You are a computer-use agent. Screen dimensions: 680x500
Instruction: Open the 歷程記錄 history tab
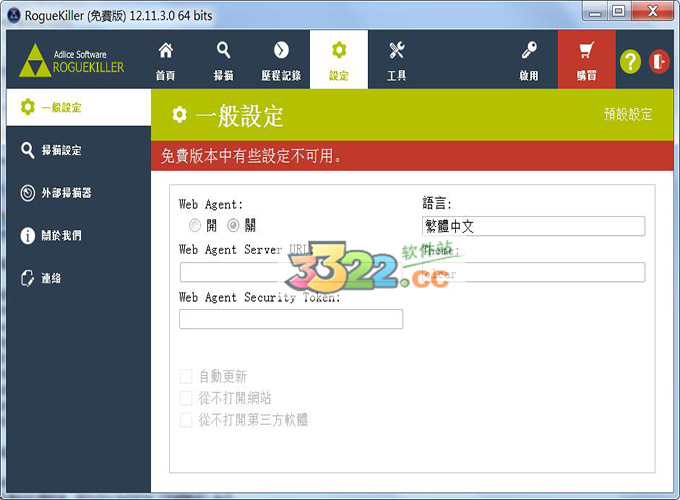pos(281,60)
